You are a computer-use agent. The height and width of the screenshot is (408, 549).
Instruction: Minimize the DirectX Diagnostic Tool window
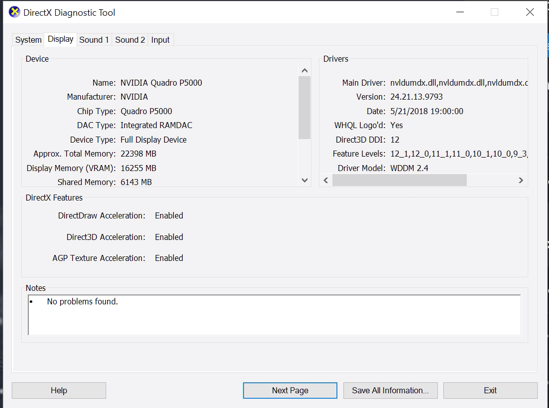click(460, 12)
